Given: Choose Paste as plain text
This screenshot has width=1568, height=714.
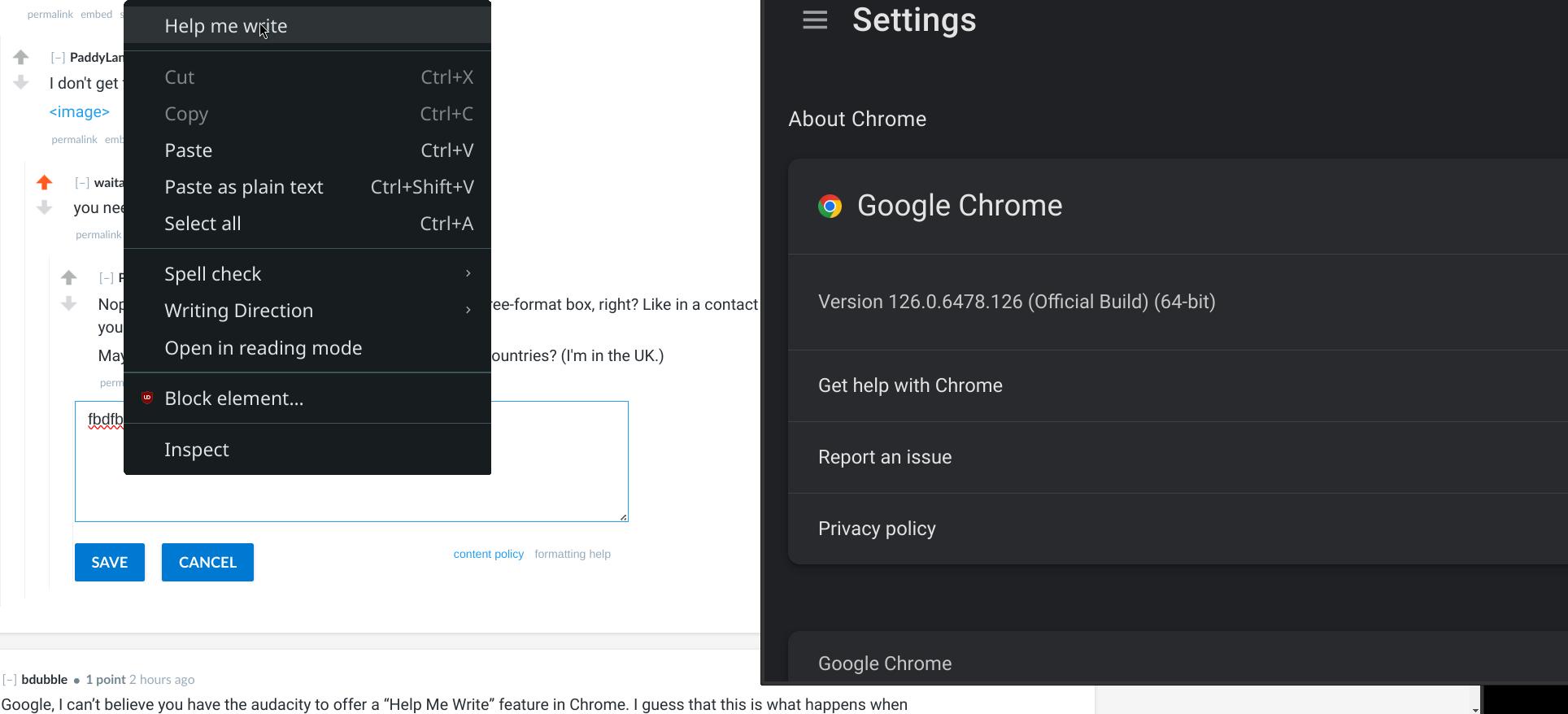Looking at the screenshot, I should pos(307,187).
